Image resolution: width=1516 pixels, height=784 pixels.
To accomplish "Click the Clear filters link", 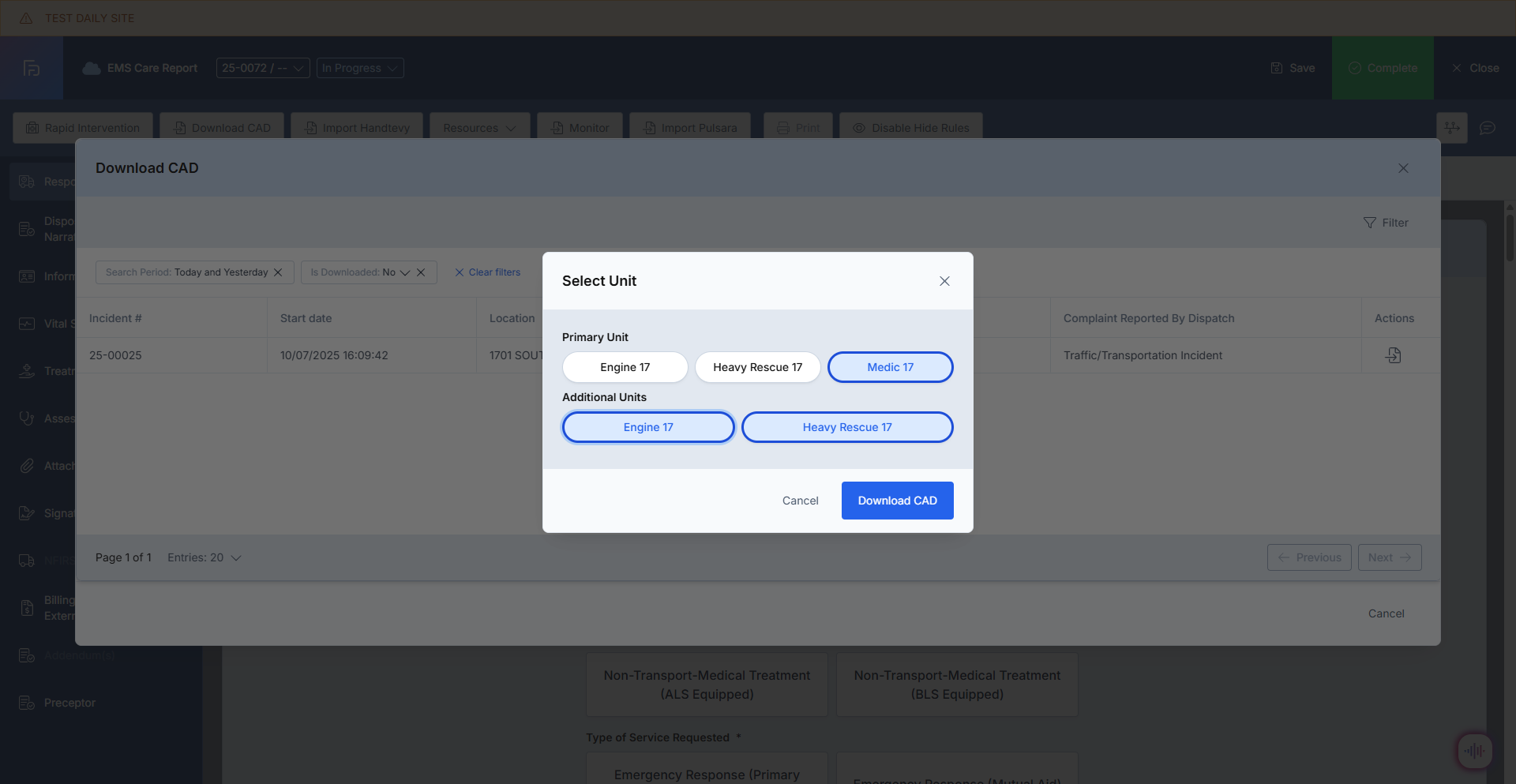I will 487,272.
